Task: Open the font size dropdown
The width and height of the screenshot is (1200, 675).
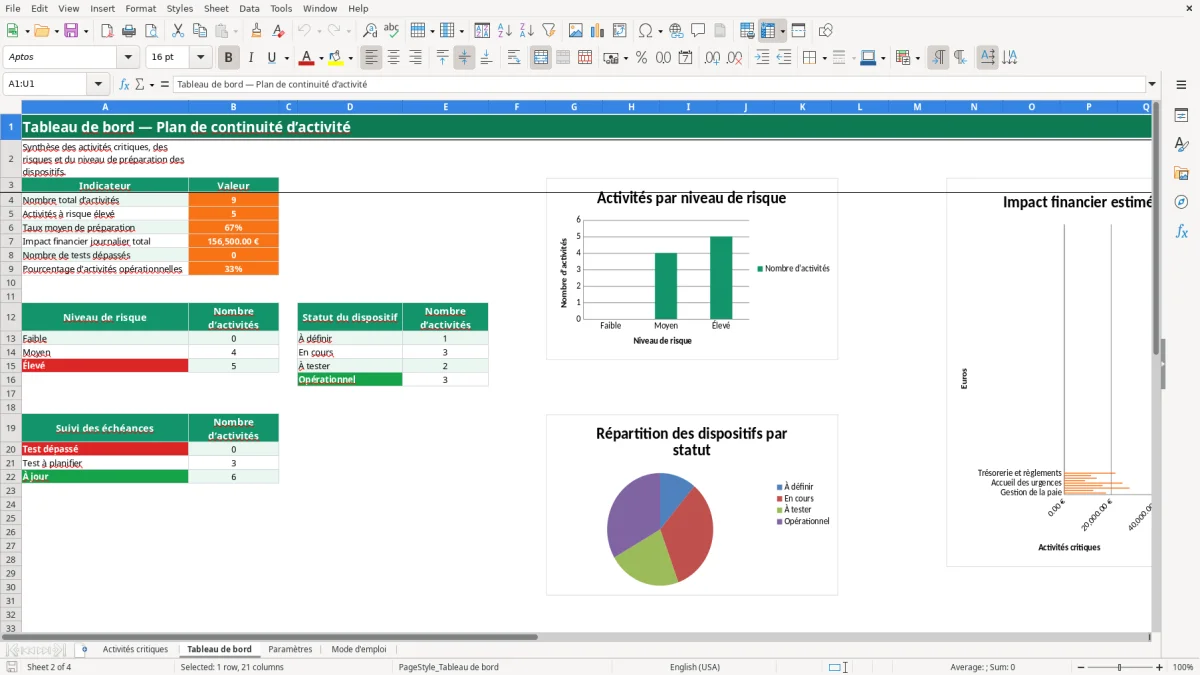Action: (x=201, y=58)
